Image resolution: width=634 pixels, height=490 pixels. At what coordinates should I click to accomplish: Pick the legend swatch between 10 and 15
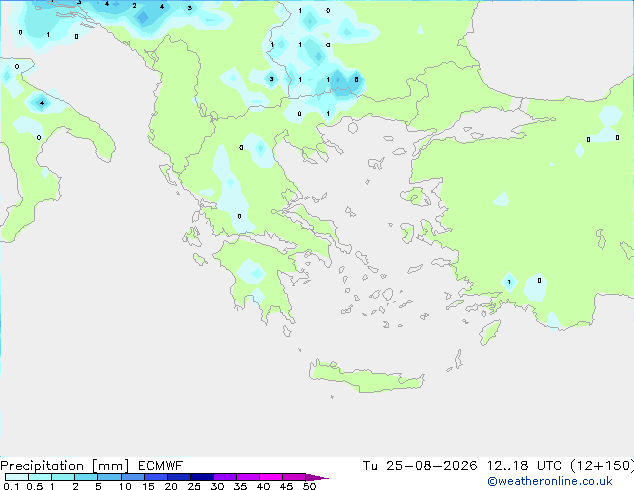pos(132,477)
